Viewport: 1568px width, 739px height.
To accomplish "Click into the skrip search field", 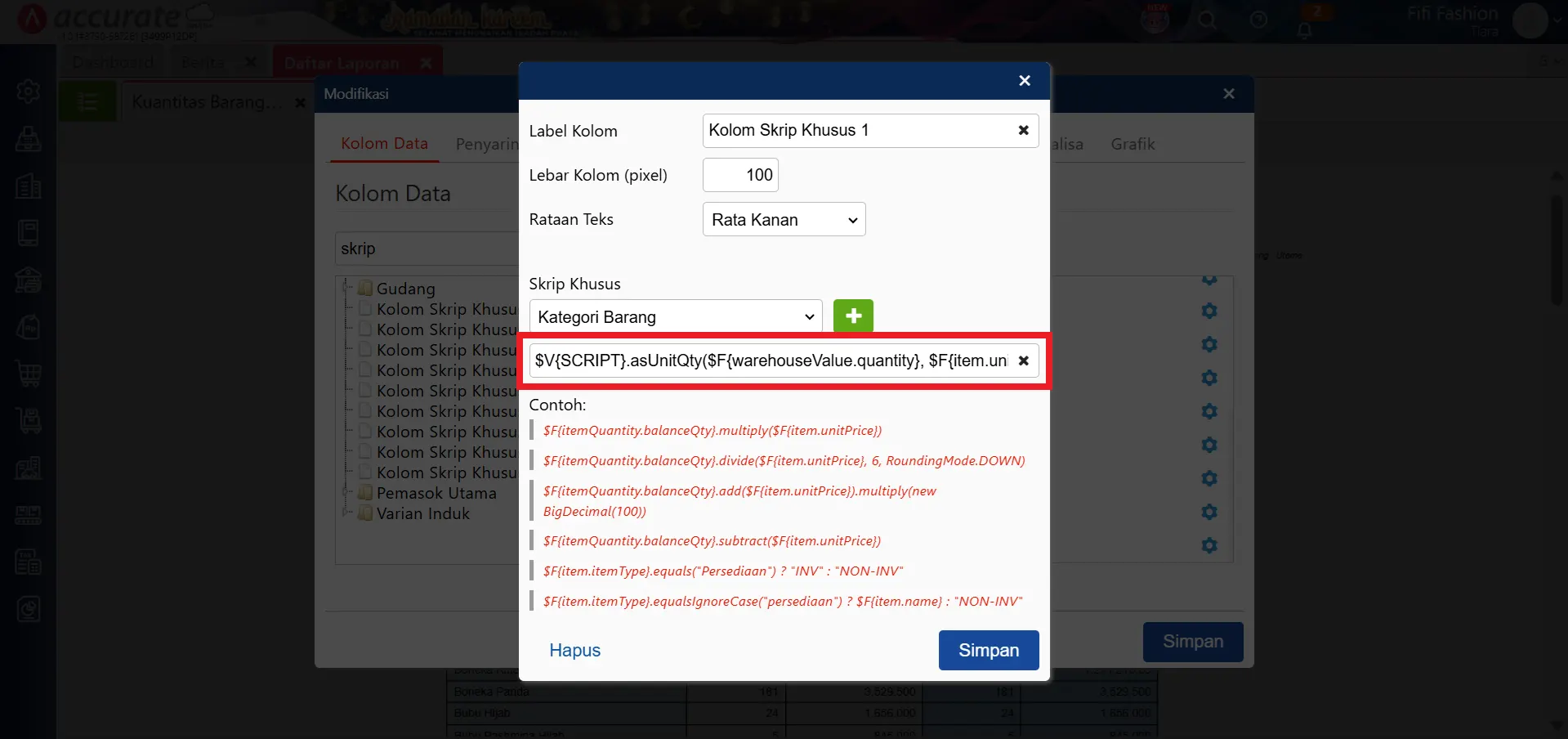I will (x=425, y=249).
